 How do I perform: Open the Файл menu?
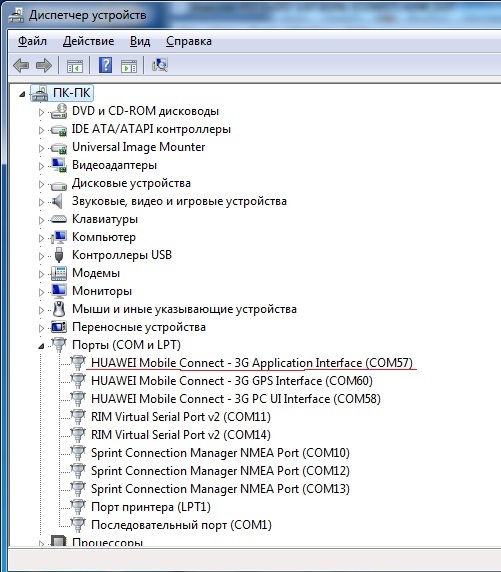pyautogui.click(x=32, y=41)
